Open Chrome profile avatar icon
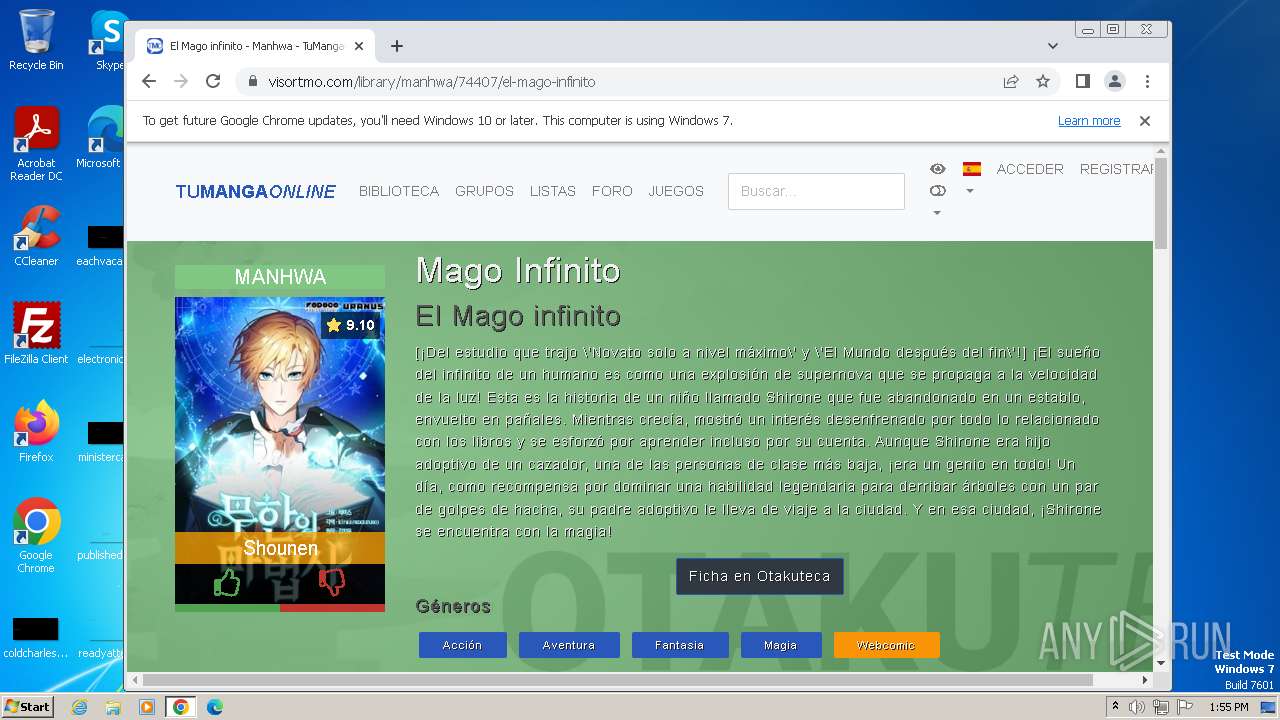1280x720 pixels. click(1115, 81)
